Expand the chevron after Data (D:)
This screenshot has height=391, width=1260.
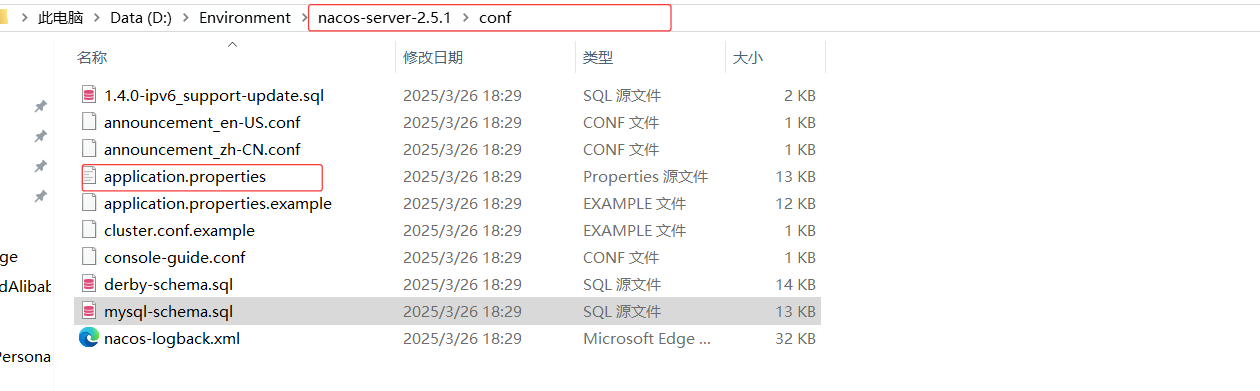point(185,18)
